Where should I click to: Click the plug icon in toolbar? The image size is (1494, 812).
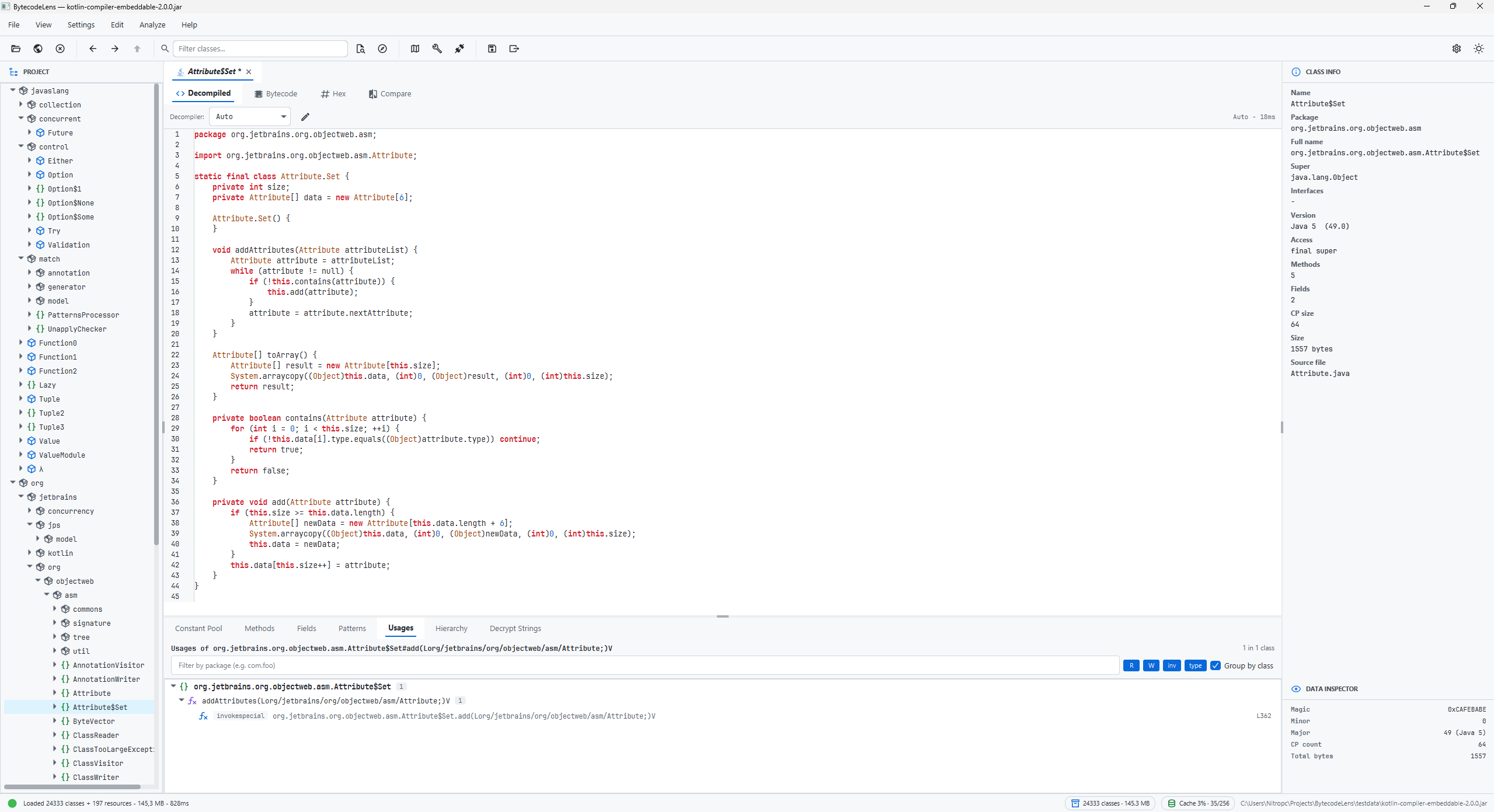coord(459,48)
